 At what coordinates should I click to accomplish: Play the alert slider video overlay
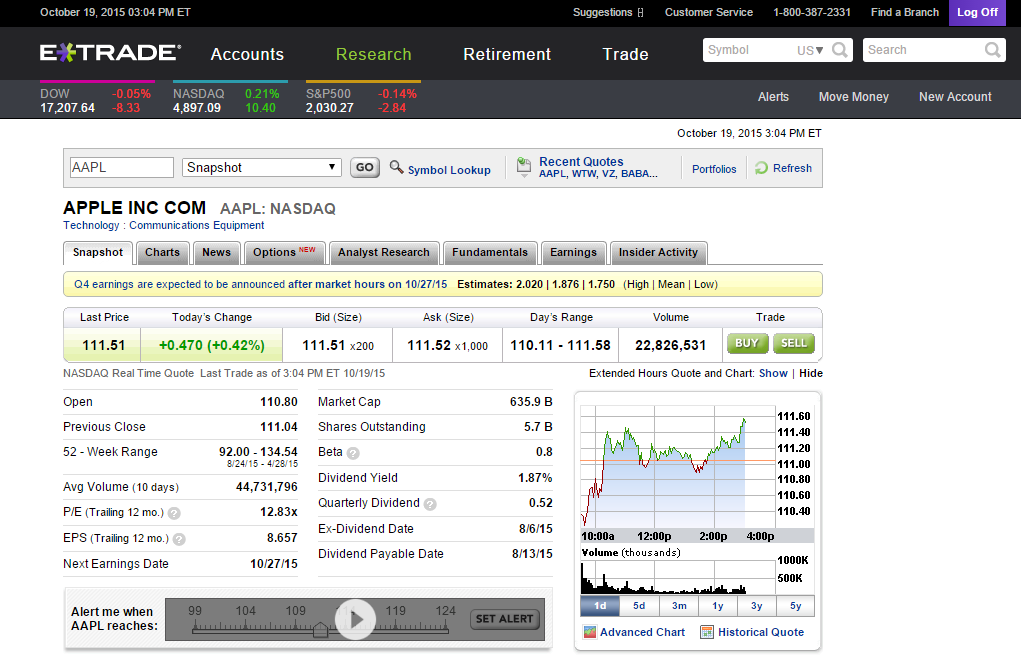pyautogui.click(x=356, y=619)
